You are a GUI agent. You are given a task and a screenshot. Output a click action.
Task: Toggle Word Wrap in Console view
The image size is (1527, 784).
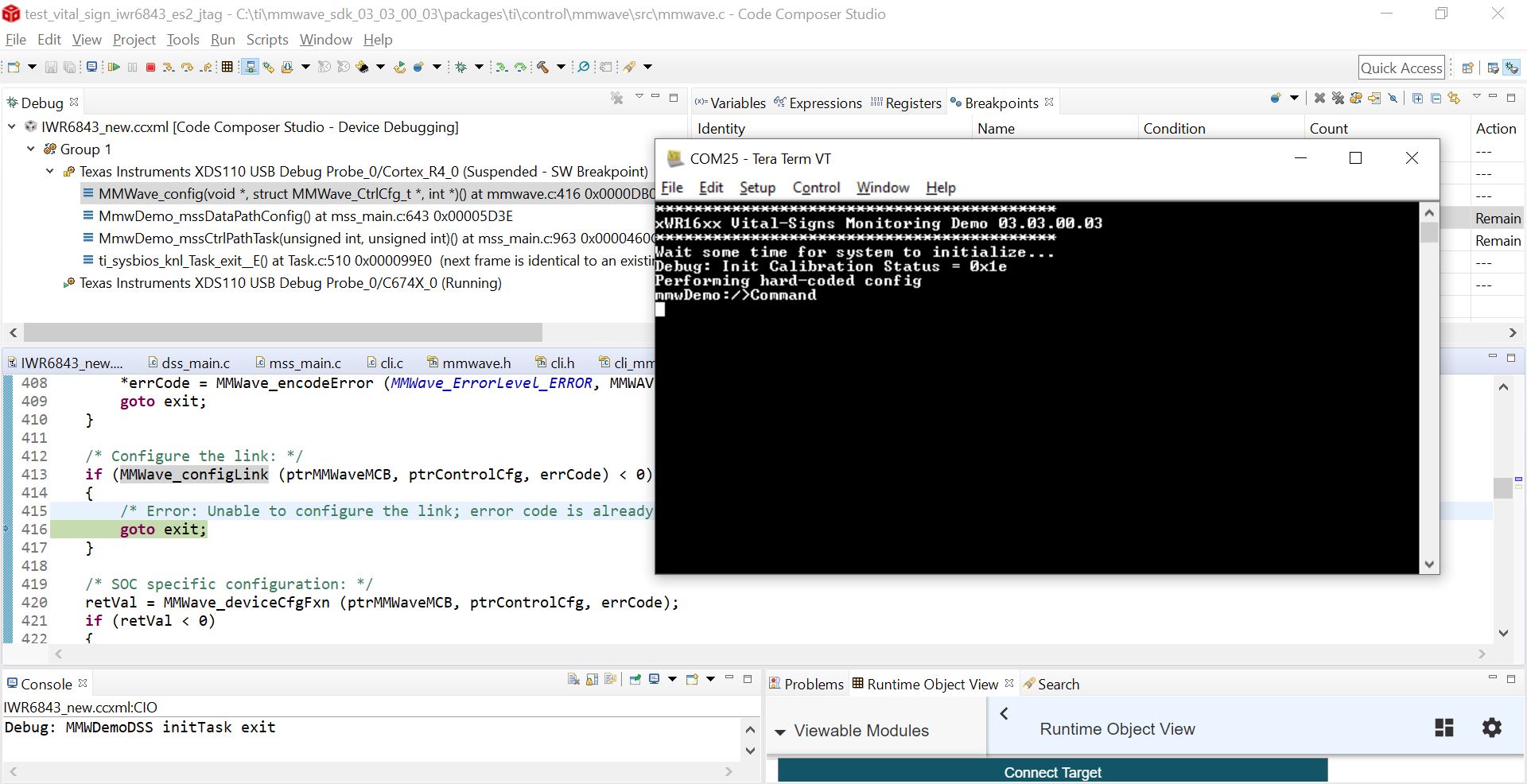tap(610, 679)
